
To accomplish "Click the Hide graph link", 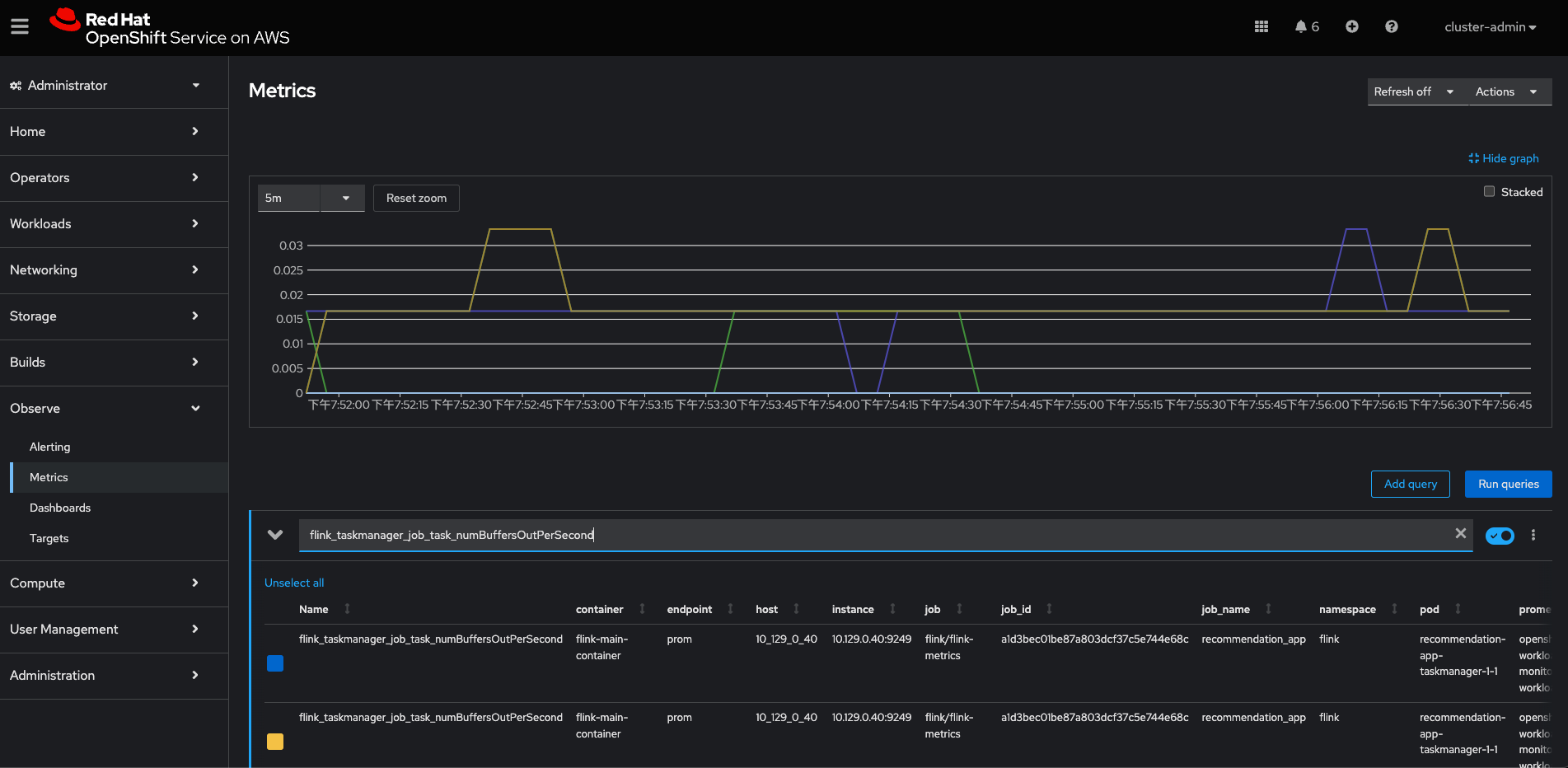I will coord(1504,158).
